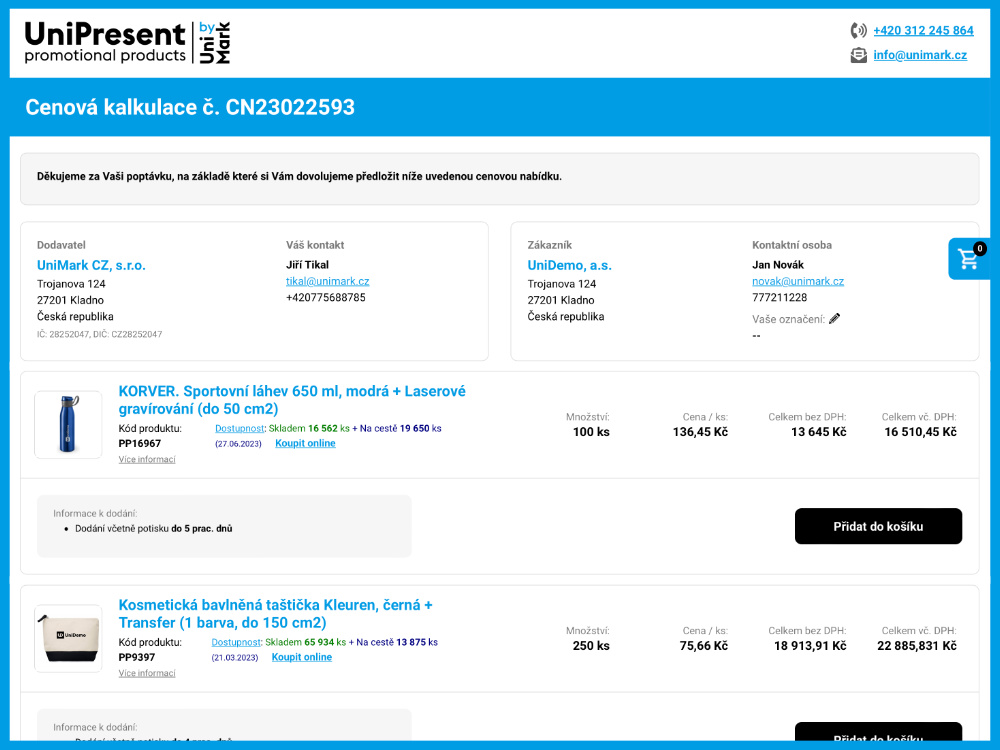This screenshot has width=1000, height=750.
Task: Open supplier UniMark CZ, s.r.o. link
Action: [x=91, y=265]
